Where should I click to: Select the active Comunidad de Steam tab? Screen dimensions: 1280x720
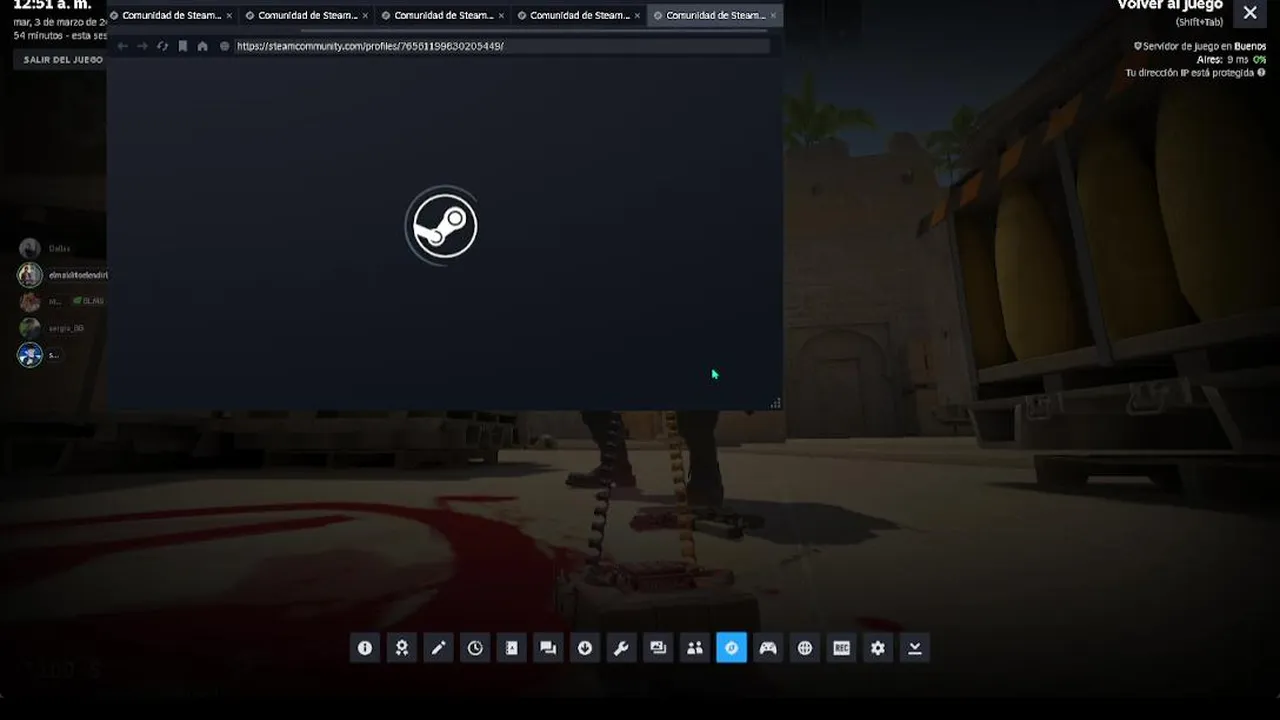[x=715, y=15]
